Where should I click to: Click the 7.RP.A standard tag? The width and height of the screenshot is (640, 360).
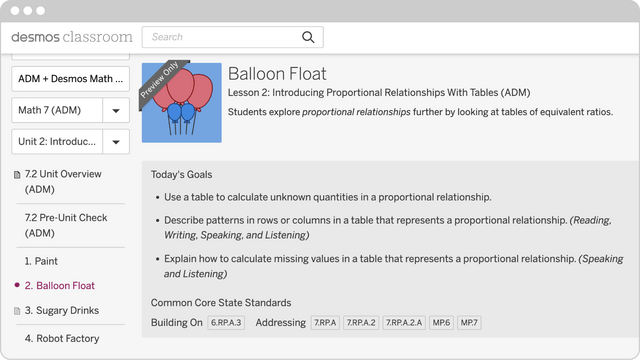tap(325, 322)
